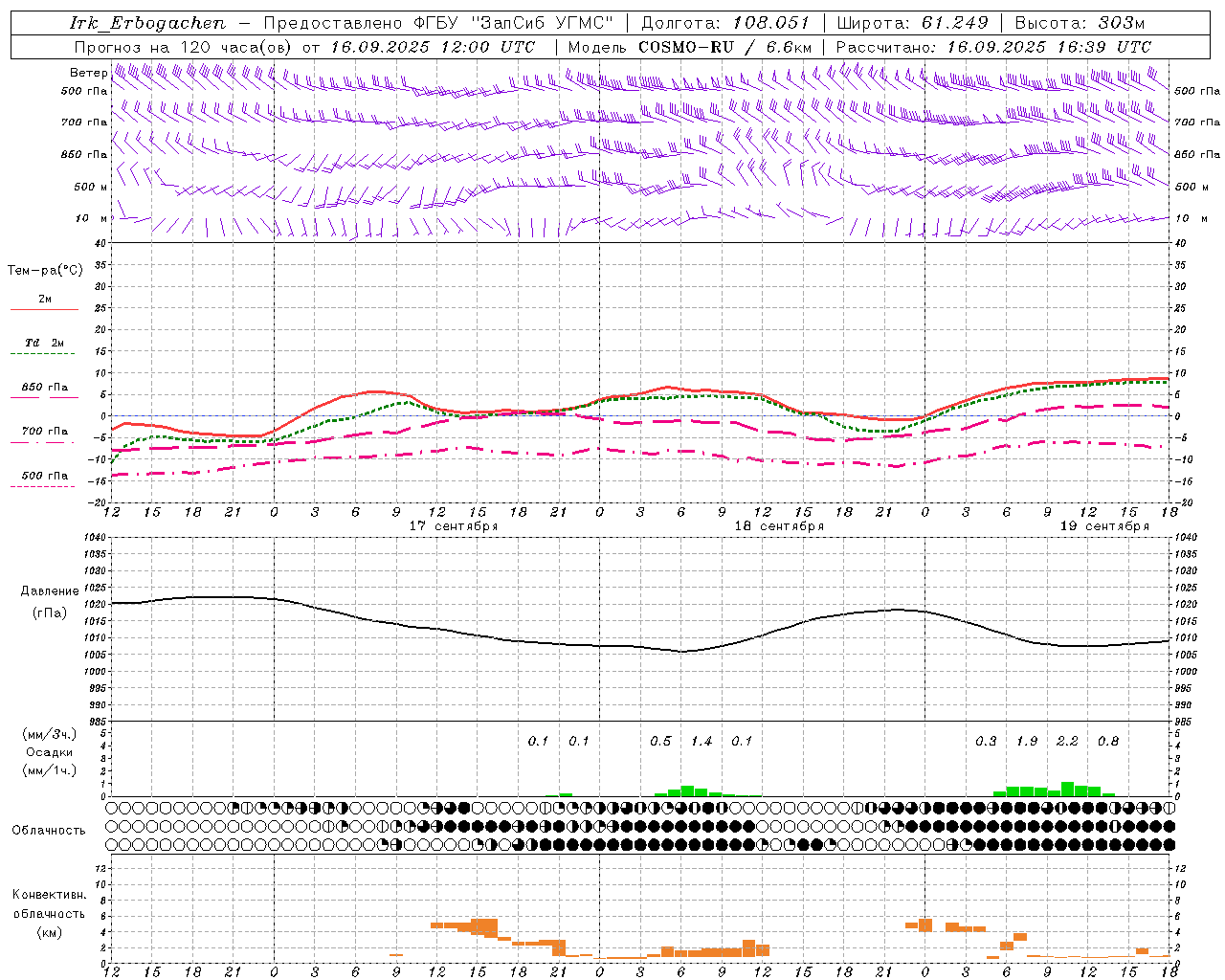This screenshot has height=980, width=1225.
Task: Click the Облачность cloudiness row label
Action: pyautogui.click(x=49, y=830)
